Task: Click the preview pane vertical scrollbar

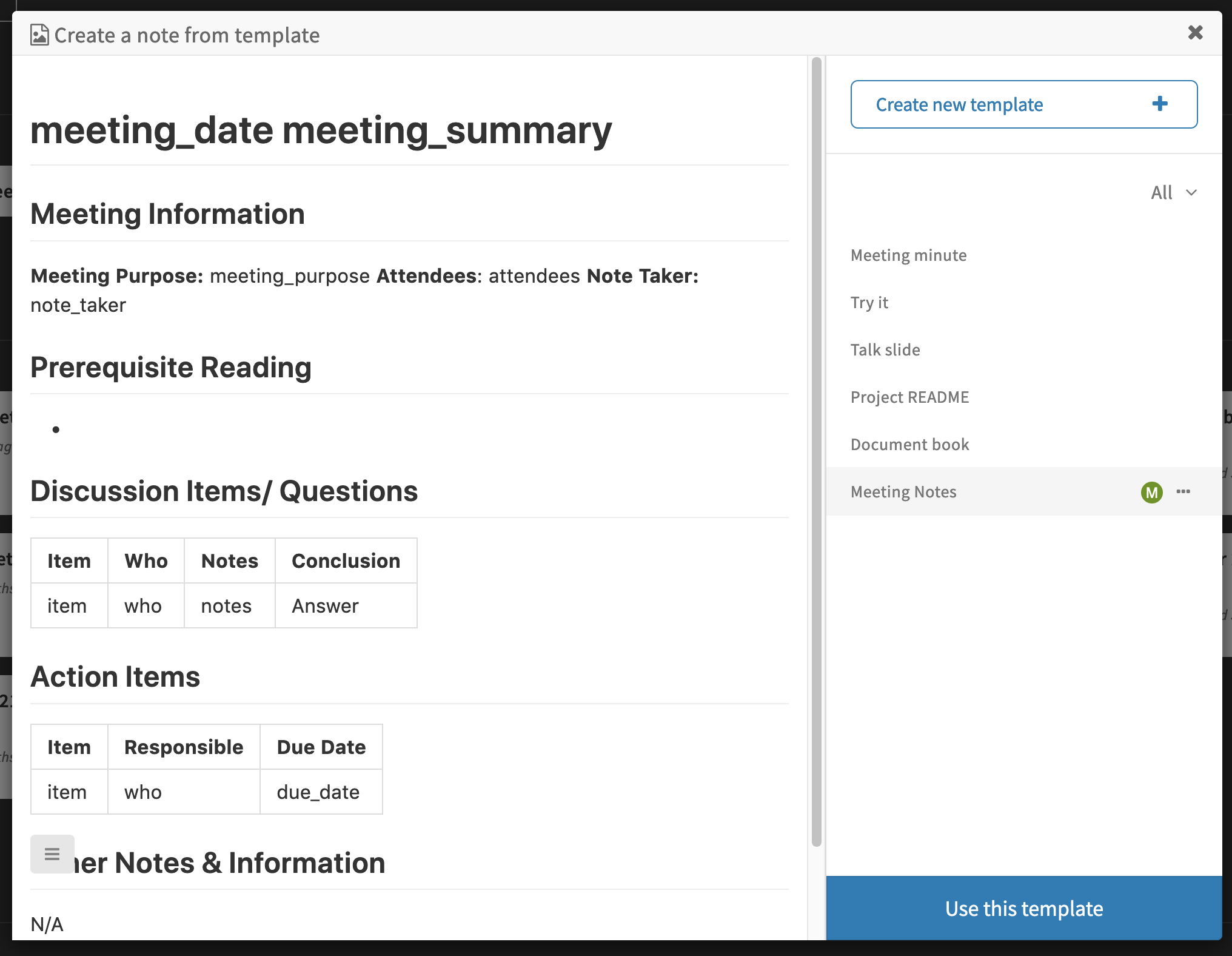Action: pos(816,452)
